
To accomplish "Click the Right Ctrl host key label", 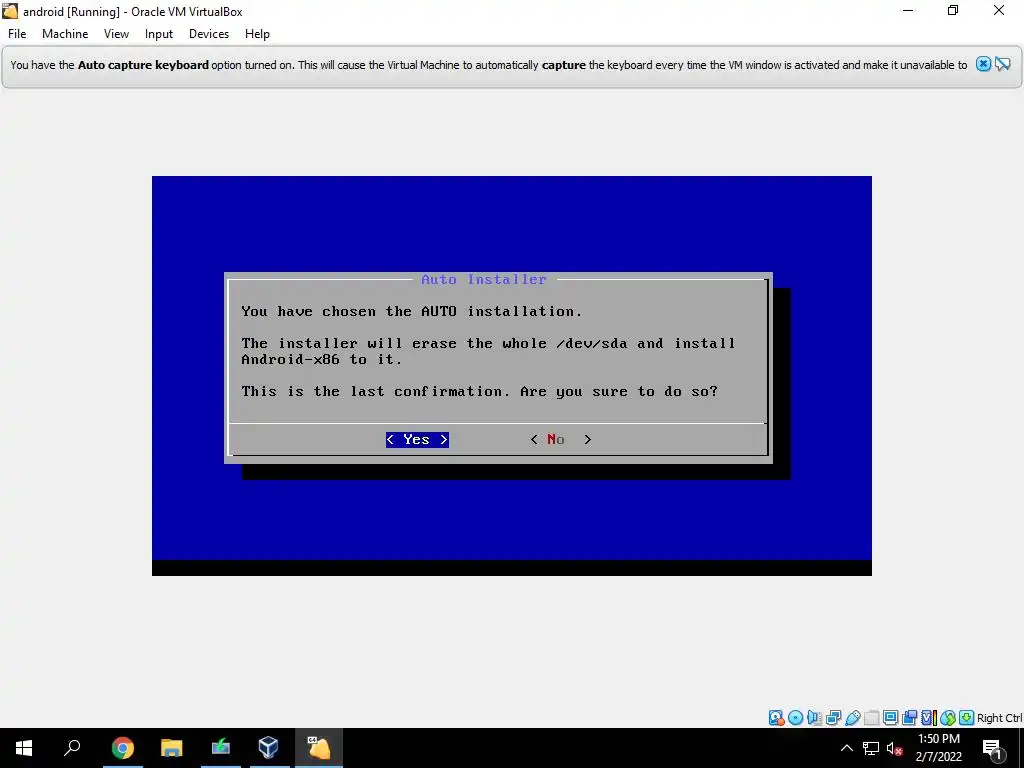I will [x=999, y=718].
